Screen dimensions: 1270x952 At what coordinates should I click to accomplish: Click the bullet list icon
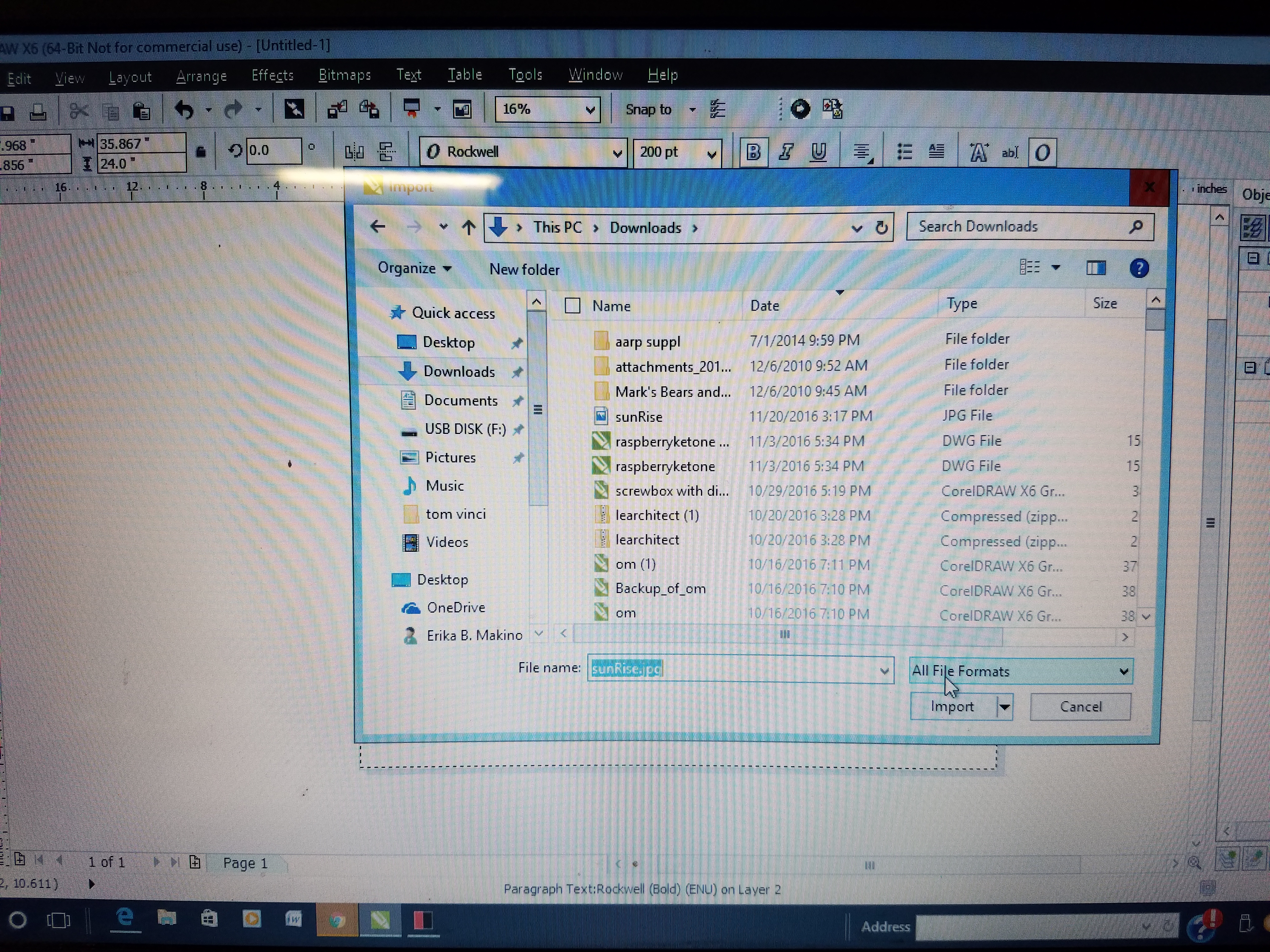(x=904, y=151)
